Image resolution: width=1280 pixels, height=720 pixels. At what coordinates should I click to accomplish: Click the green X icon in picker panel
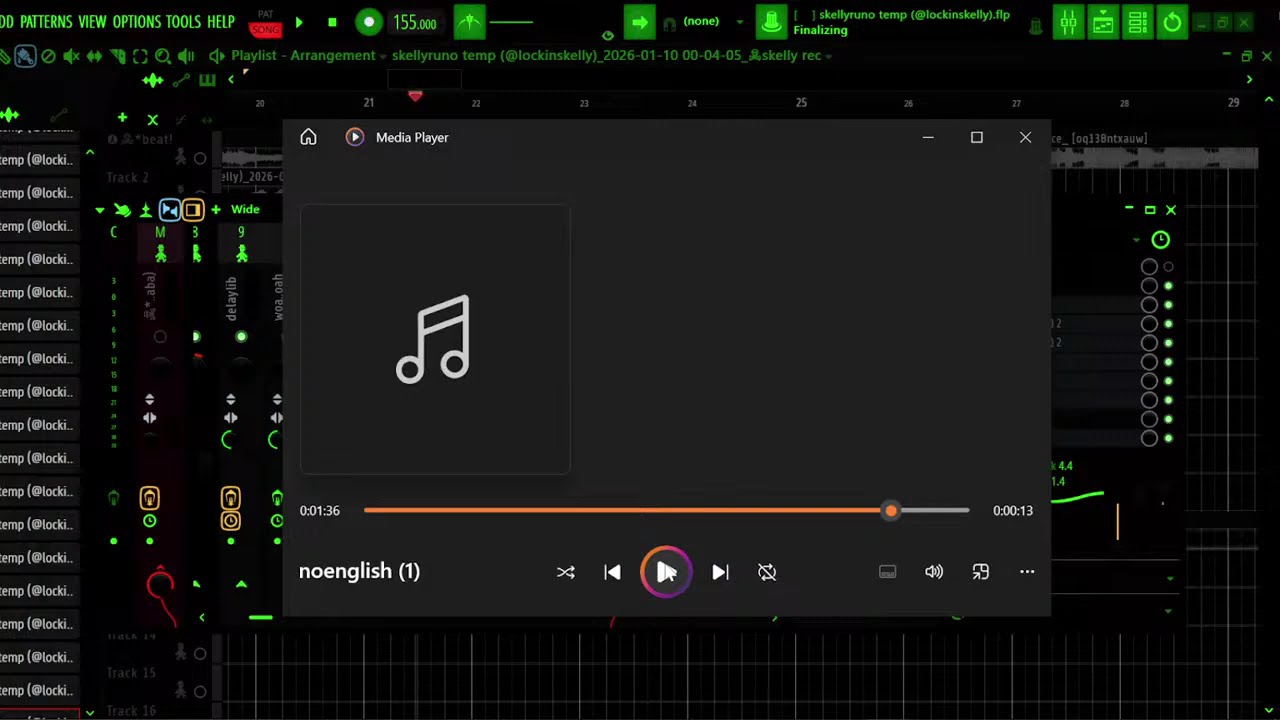click(x=153, y=119)
